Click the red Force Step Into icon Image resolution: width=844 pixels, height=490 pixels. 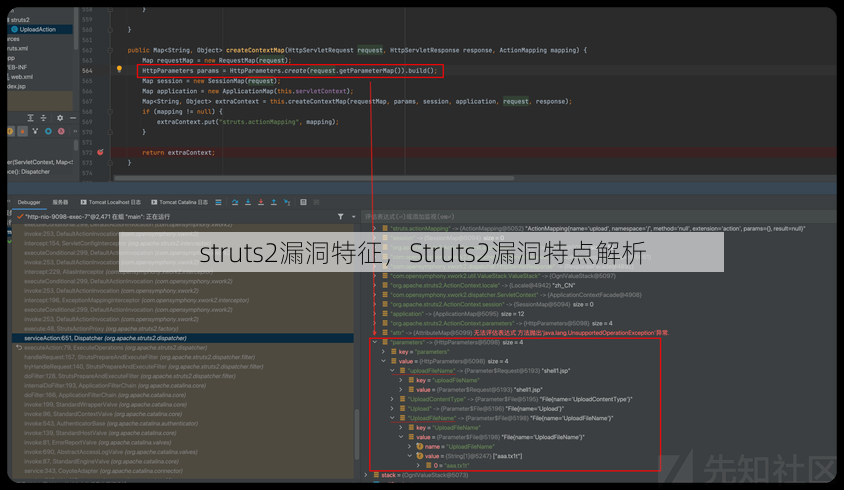point(261,202)
